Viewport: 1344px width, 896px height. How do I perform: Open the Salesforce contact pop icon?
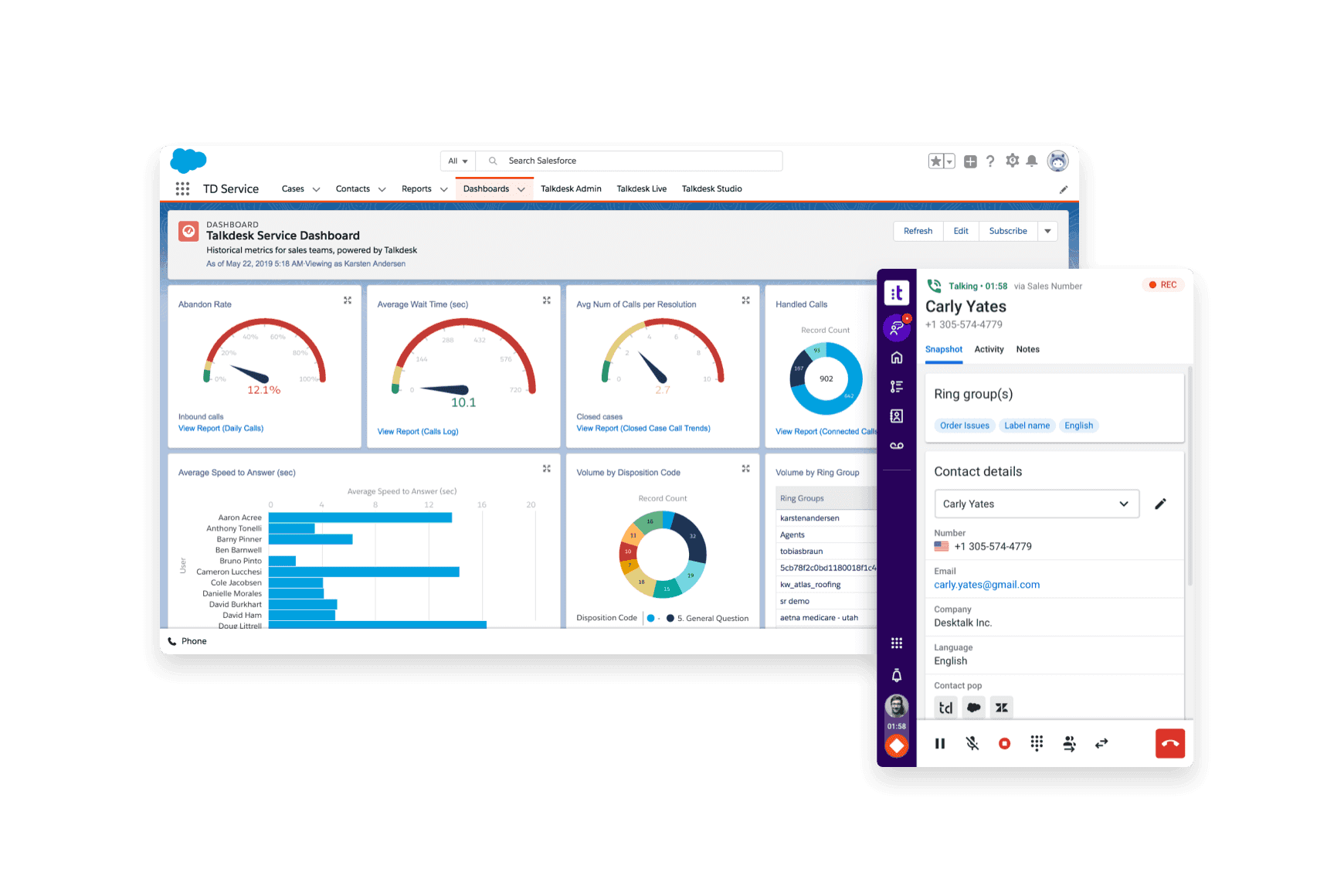click(973, 708)
